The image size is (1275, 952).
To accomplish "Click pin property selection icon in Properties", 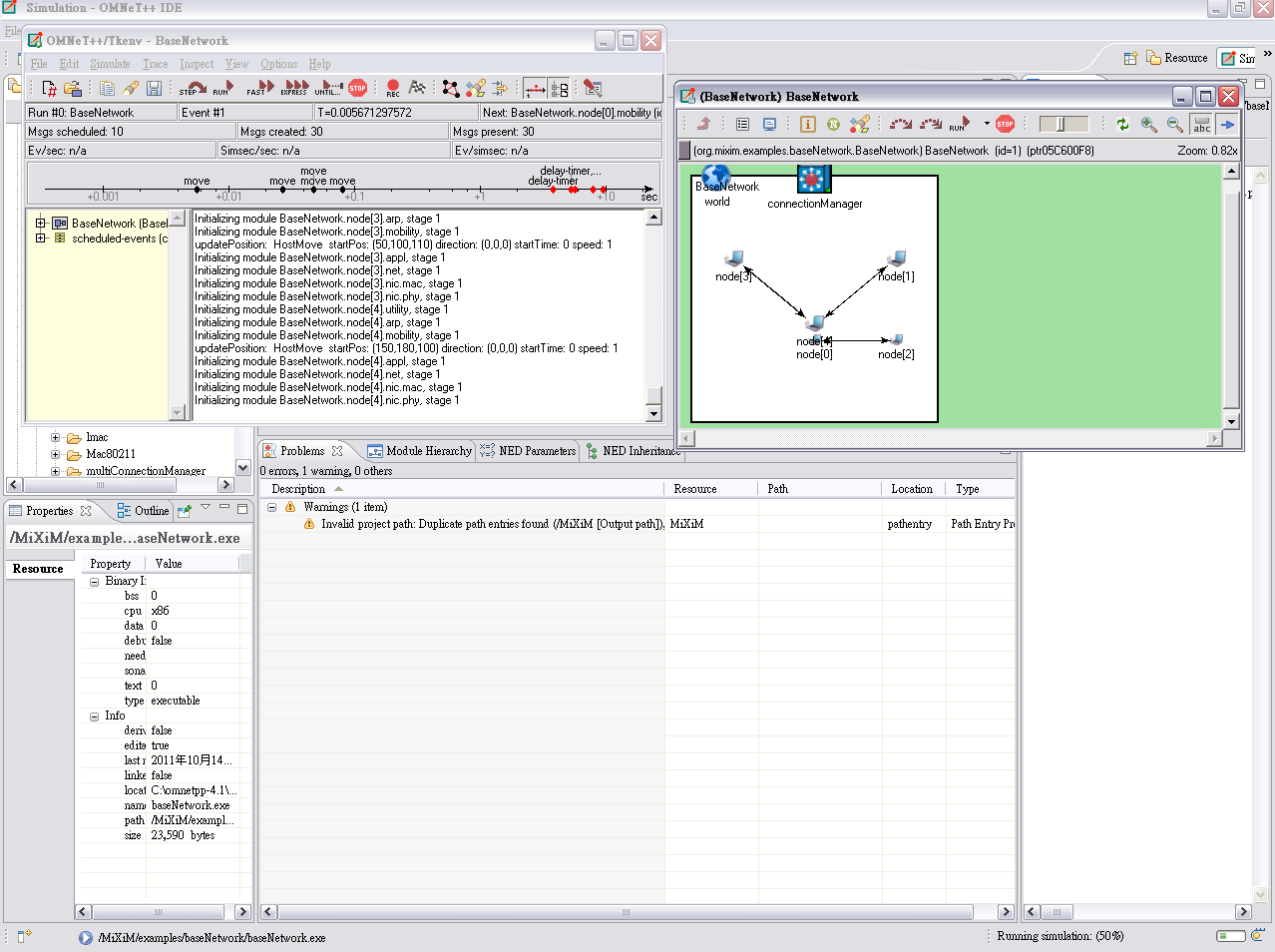I will coord(185,511).
